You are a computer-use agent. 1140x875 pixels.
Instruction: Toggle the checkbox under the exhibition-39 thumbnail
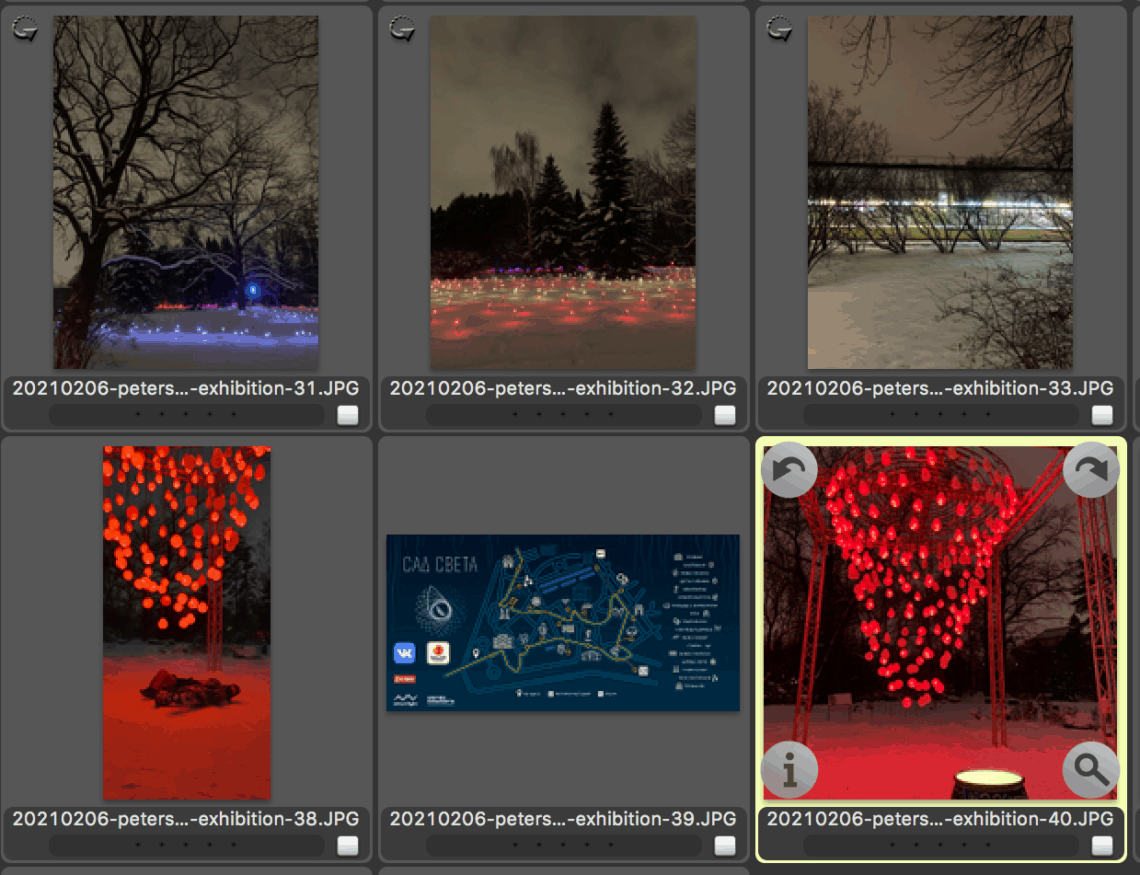tap(724, 844)
